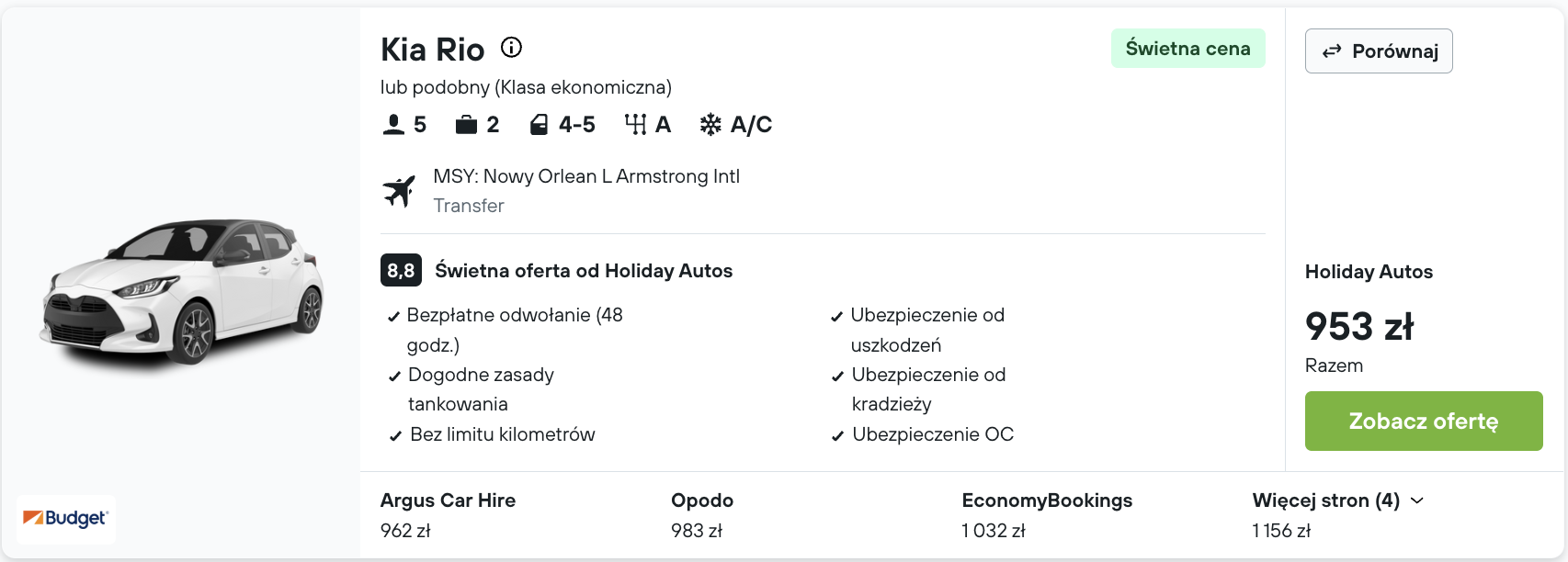Image resolution: width=1568 pixels, height=562 pixels.
Task: Click the automatic transmission icon
Action: point(635,124)
